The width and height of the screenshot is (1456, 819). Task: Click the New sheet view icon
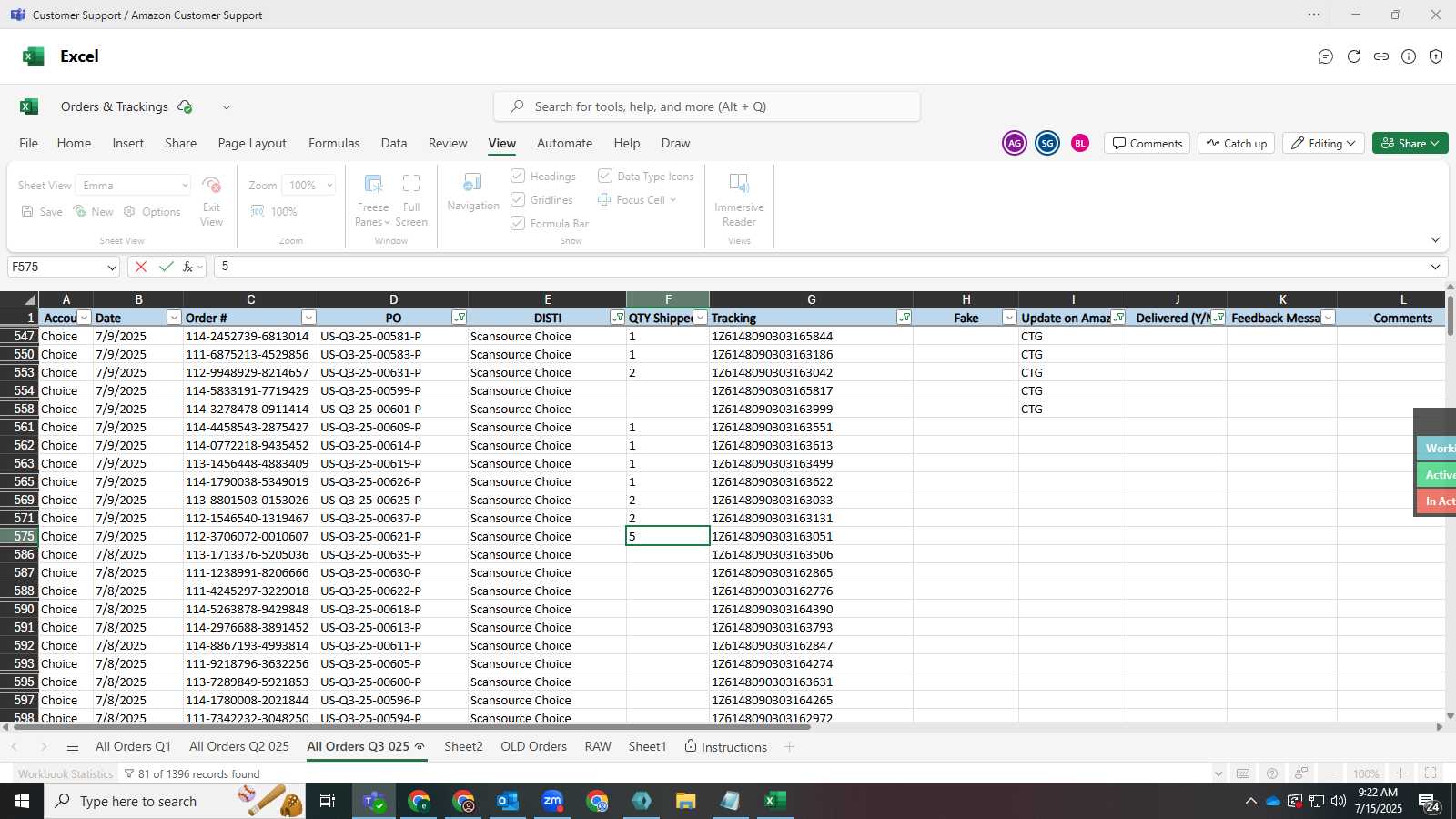tap(79, 211)
